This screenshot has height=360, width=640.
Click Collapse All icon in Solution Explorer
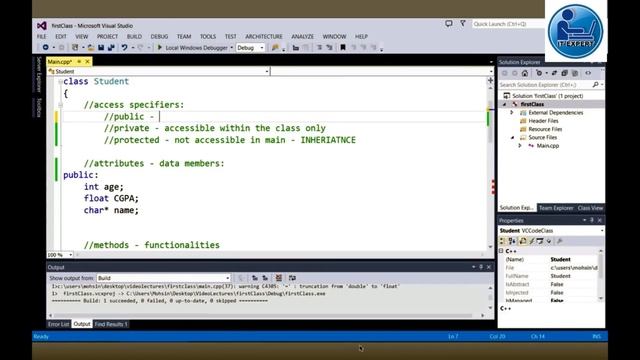(564, 73)
